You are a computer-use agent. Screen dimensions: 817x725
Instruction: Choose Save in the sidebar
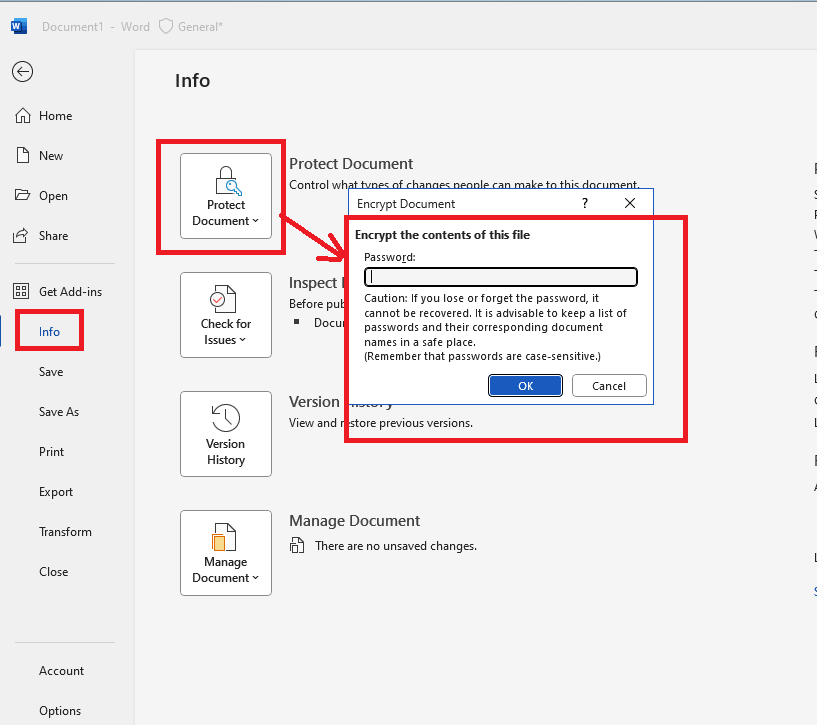[x=51, y=372]
